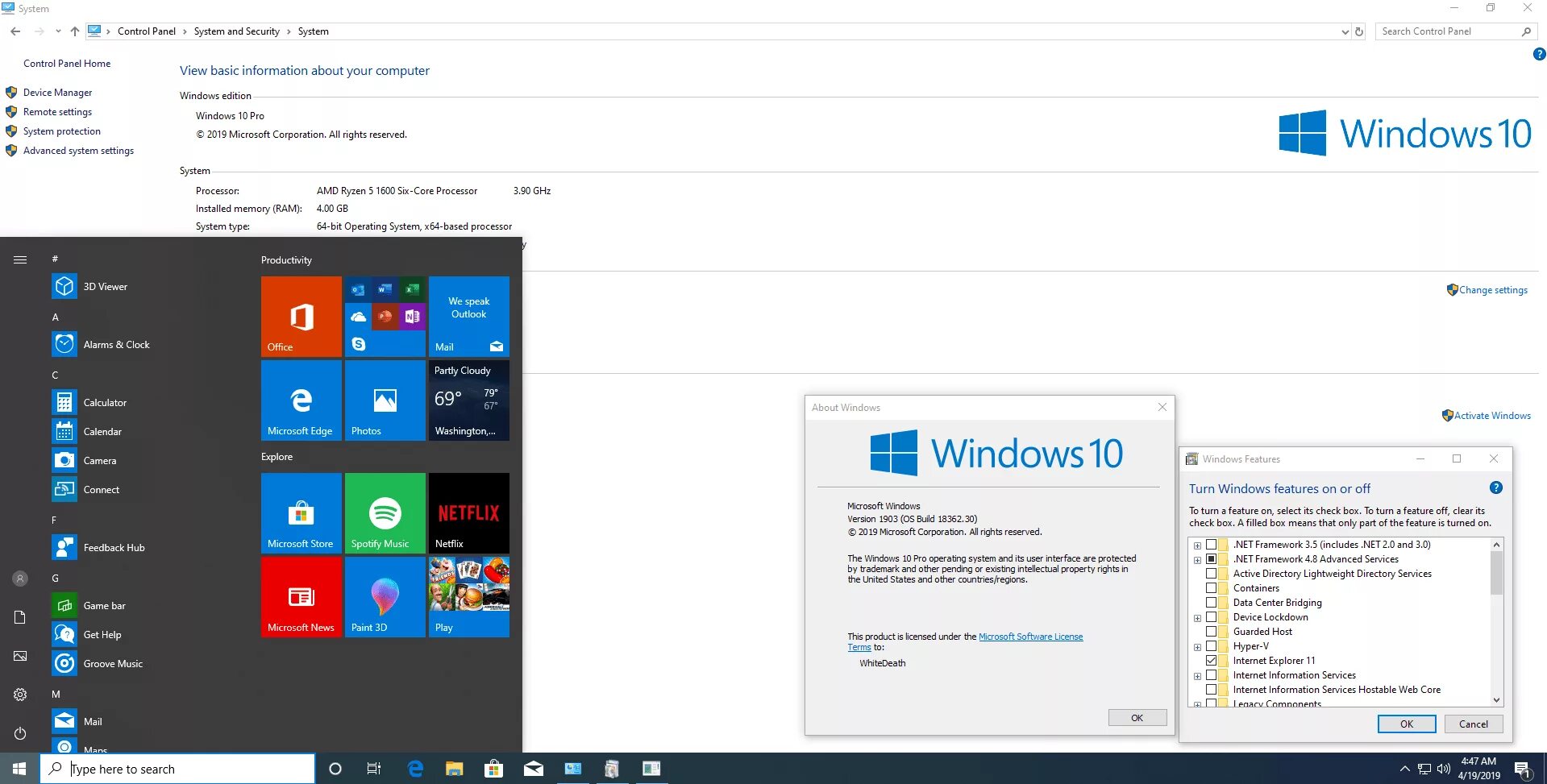Open the Photos tile
This screenshot has height=784, width=1547.
point(385,400)
